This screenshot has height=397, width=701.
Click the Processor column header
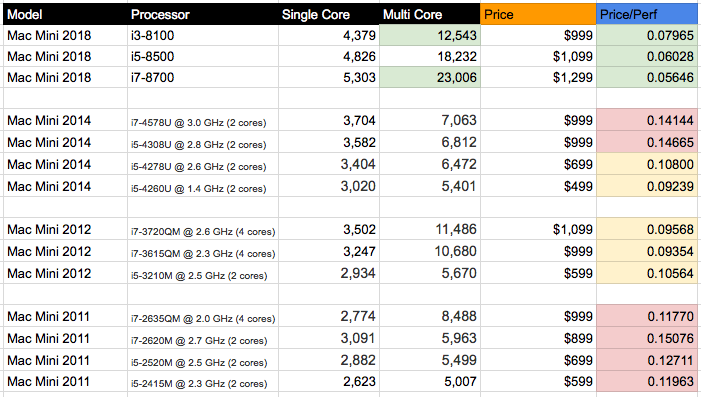coord(203,14)
